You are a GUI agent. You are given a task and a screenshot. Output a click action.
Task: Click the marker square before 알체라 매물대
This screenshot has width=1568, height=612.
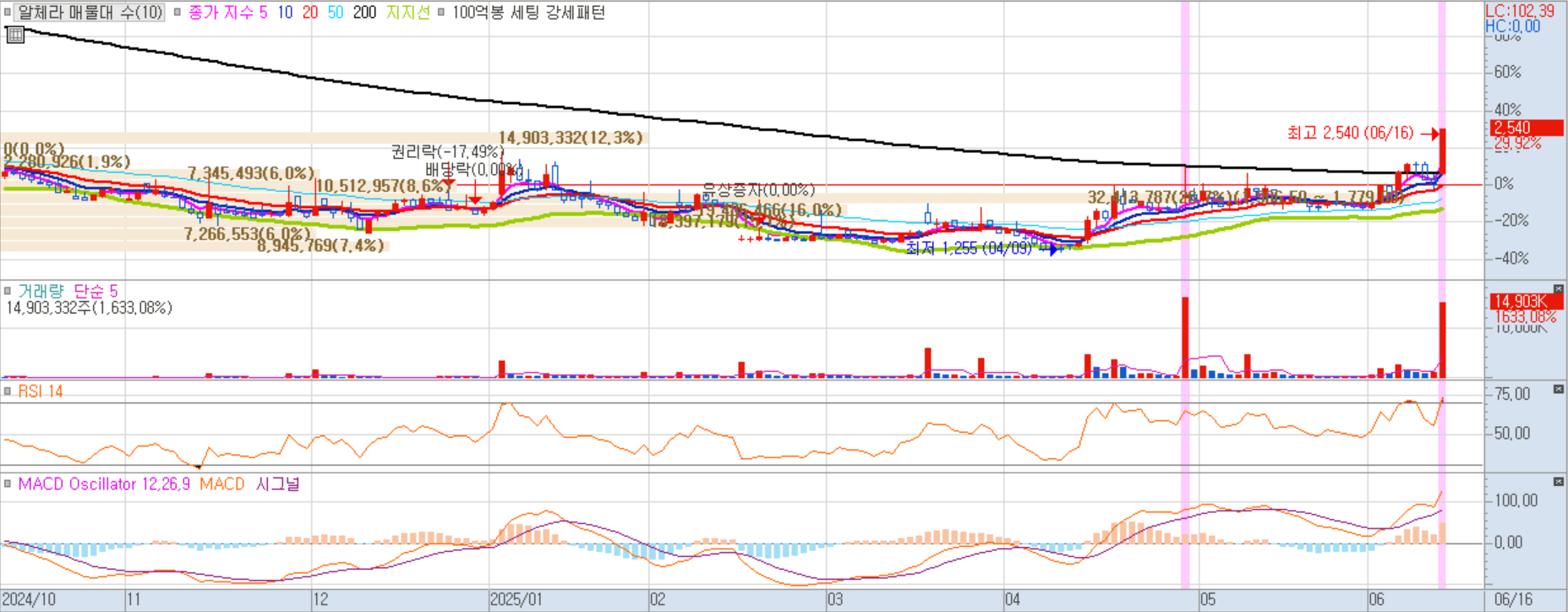(x=8, y=13)
